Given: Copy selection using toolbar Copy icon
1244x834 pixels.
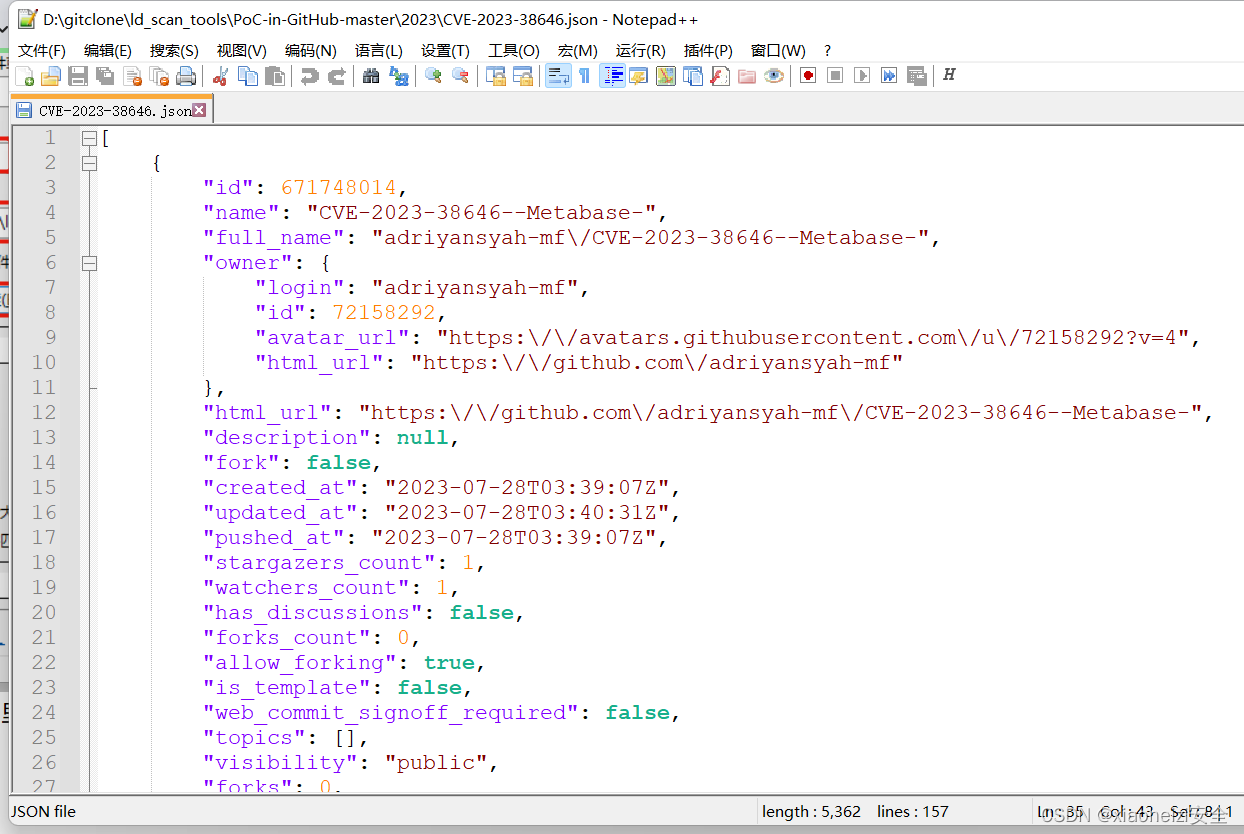Looking at the screenshot, I should [x=248, y=76].
